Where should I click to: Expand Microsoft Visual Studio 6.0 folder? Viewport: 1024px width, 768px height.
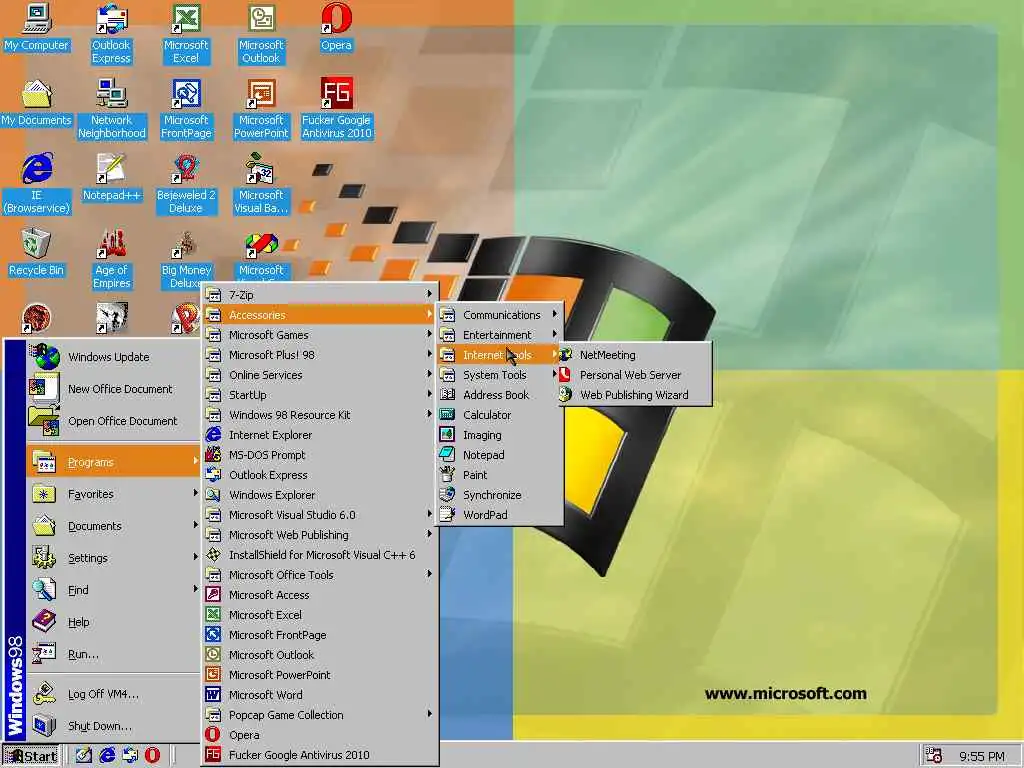point(319,515)
